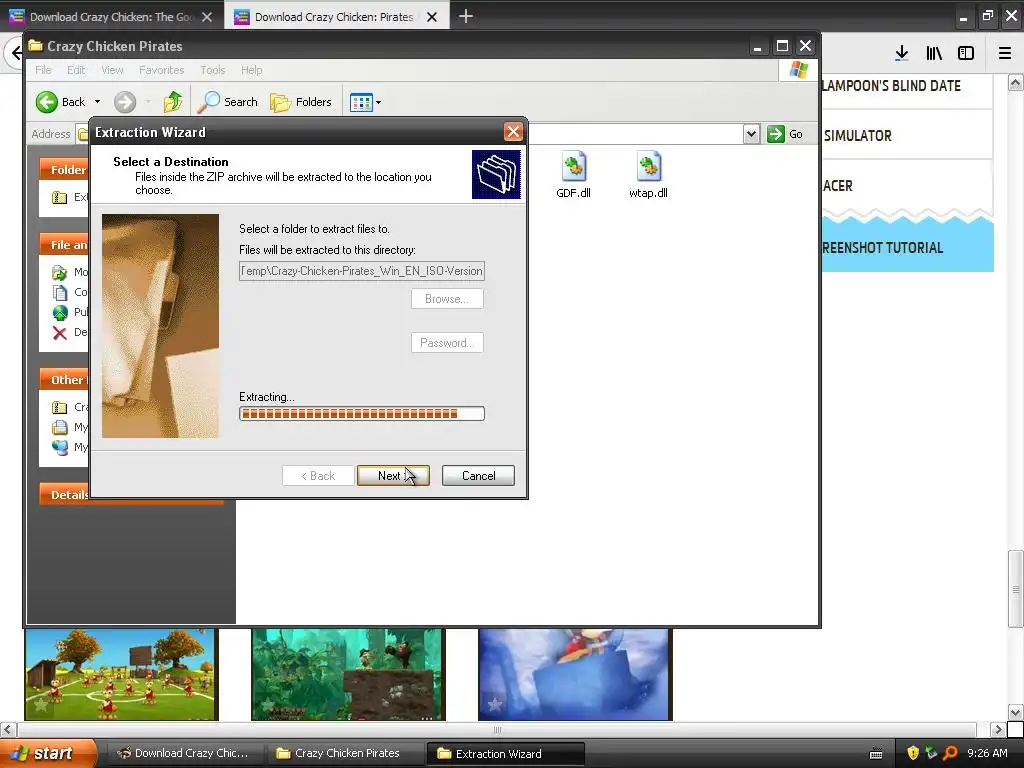Screen dimensions: 1024x768
Task: Click the Browse... button
Action: pyautogui.click(x=447, y=299)
